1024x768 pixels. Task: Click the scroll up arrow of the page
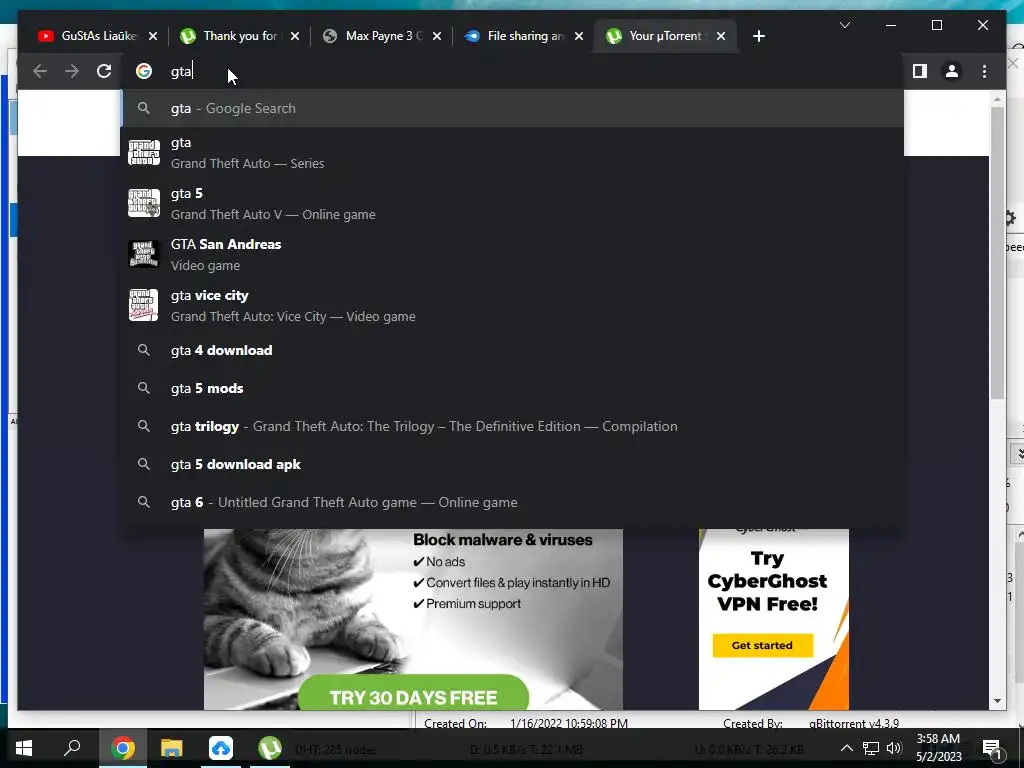(997, 99)
